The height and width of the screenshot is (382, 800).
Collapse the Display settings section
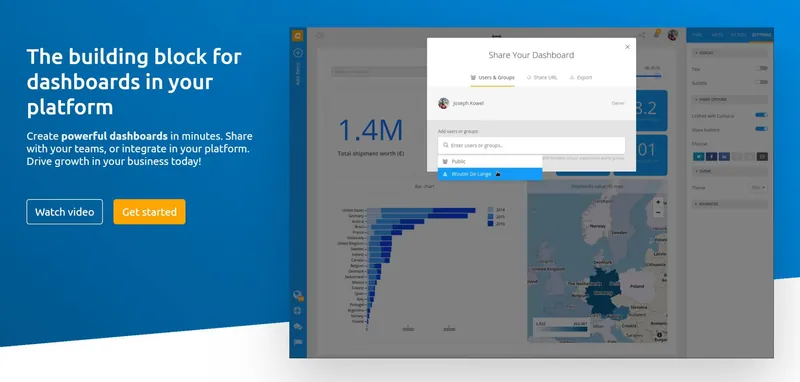coord(730,53)
